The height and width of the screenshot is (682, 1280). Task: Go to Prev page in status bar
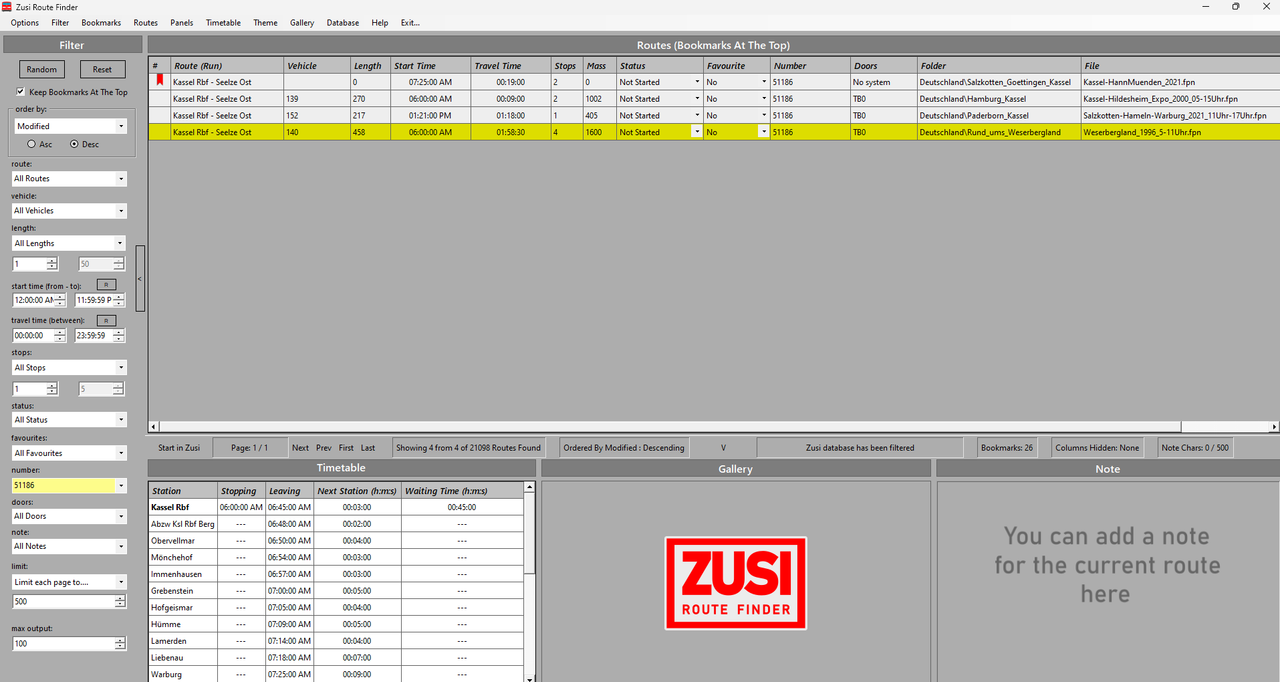[x=324, y=447]
